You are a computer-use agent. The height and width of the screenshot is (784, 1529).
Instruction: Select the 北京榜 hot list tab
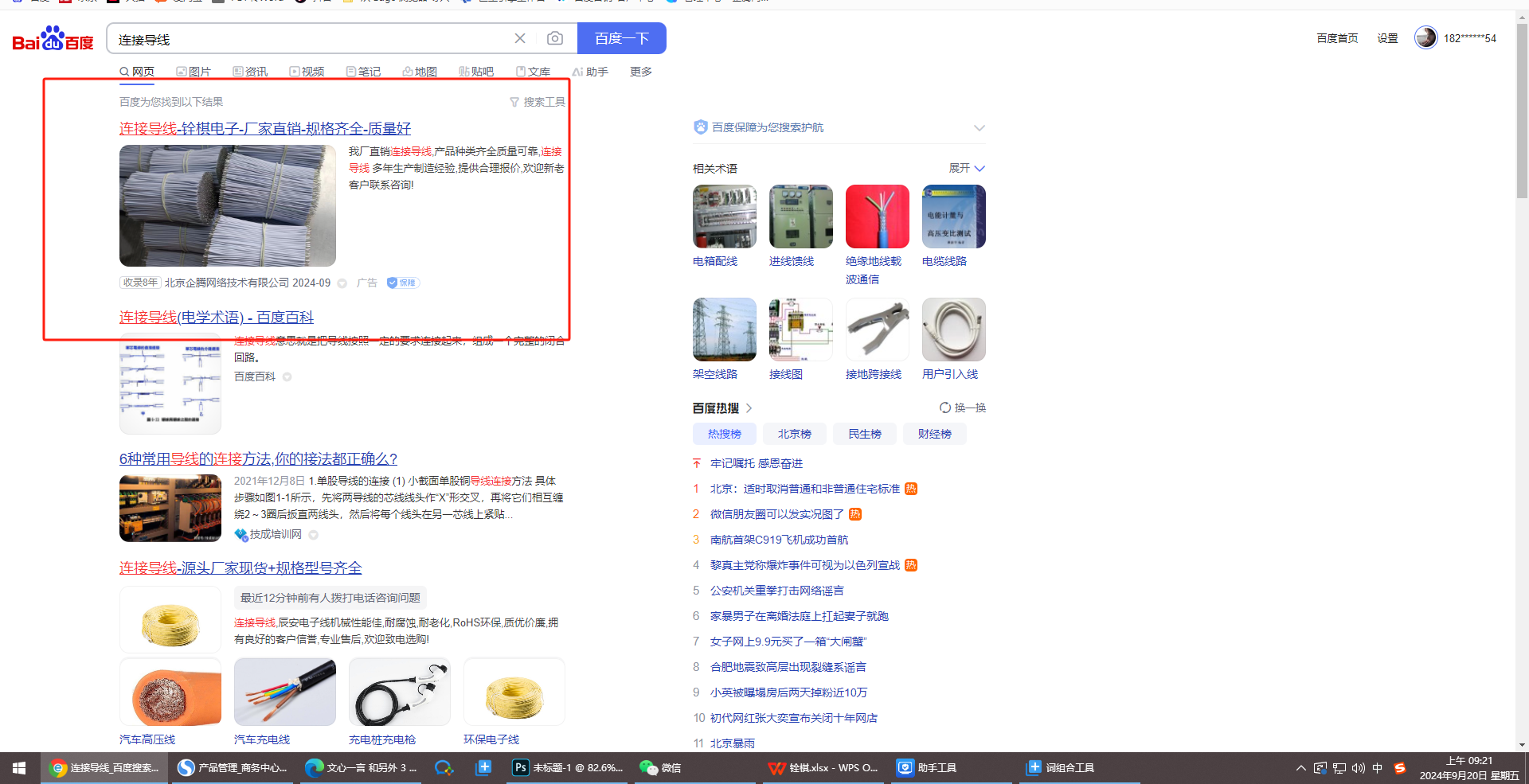[x=795, y=434]
